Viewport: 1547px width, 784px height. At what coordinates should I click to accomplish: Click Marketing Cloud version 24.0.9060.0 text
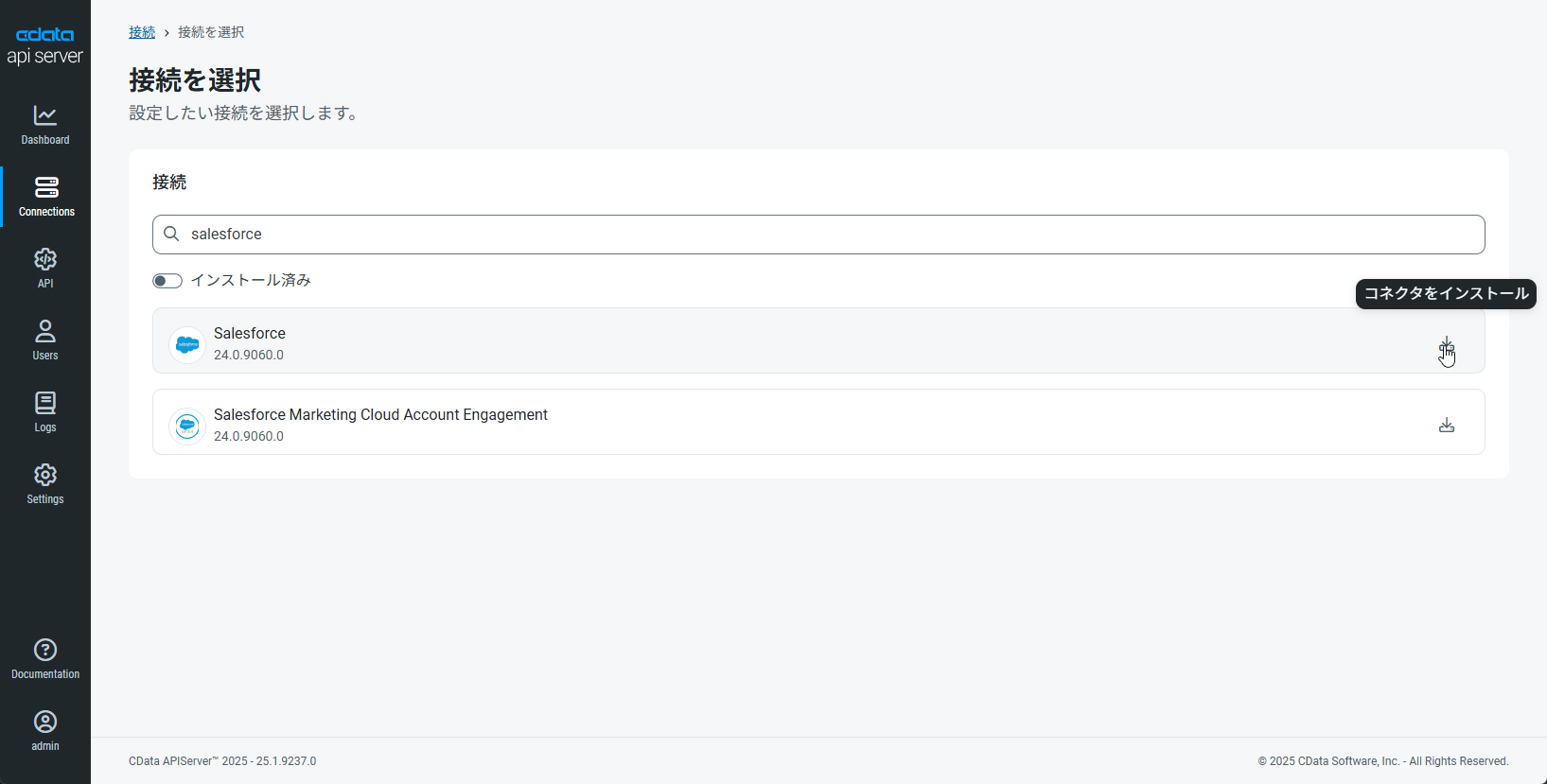point(249,436)
